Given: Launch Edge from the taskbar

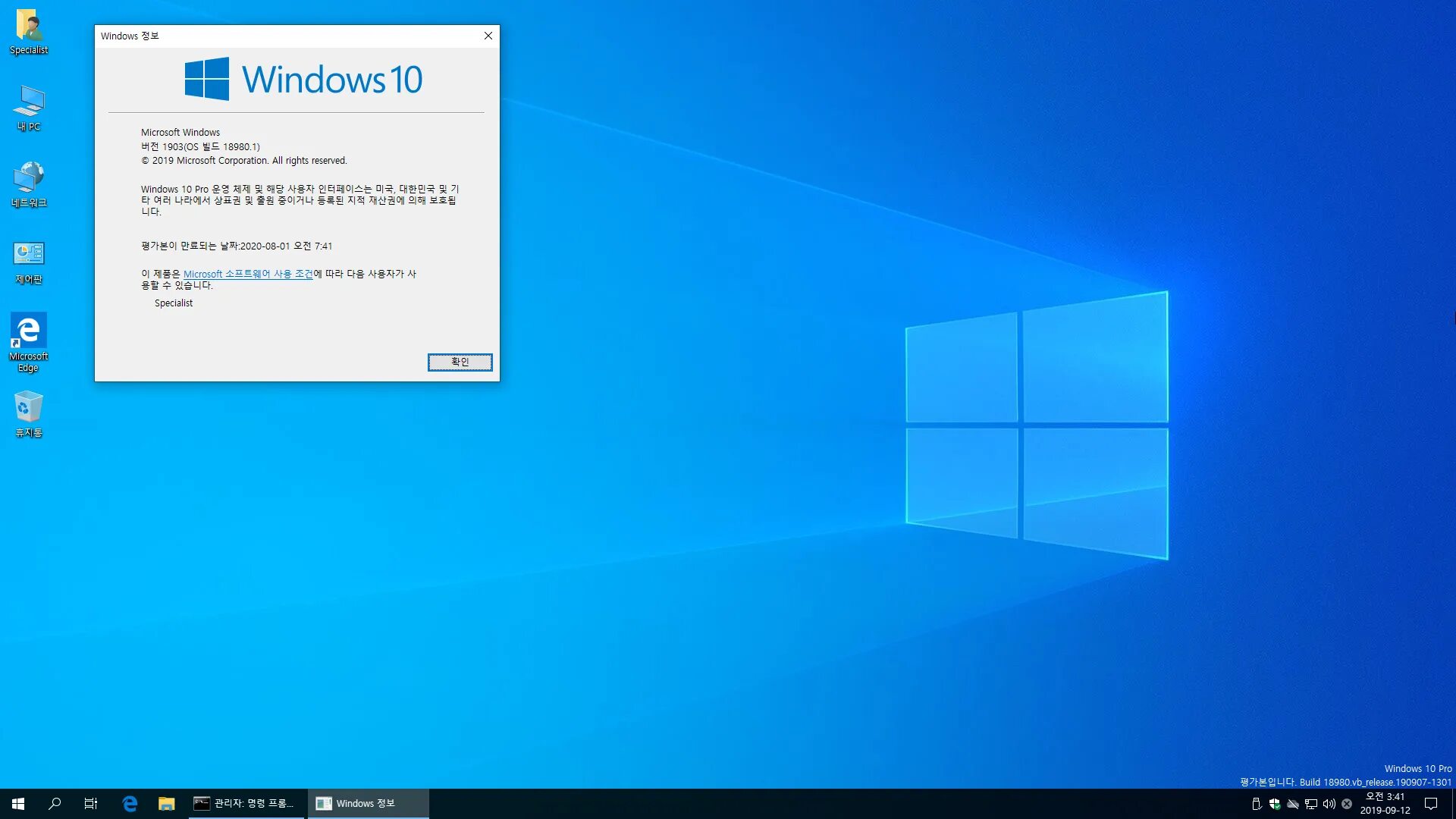Looking at the screenshot, I should point(130,803).
